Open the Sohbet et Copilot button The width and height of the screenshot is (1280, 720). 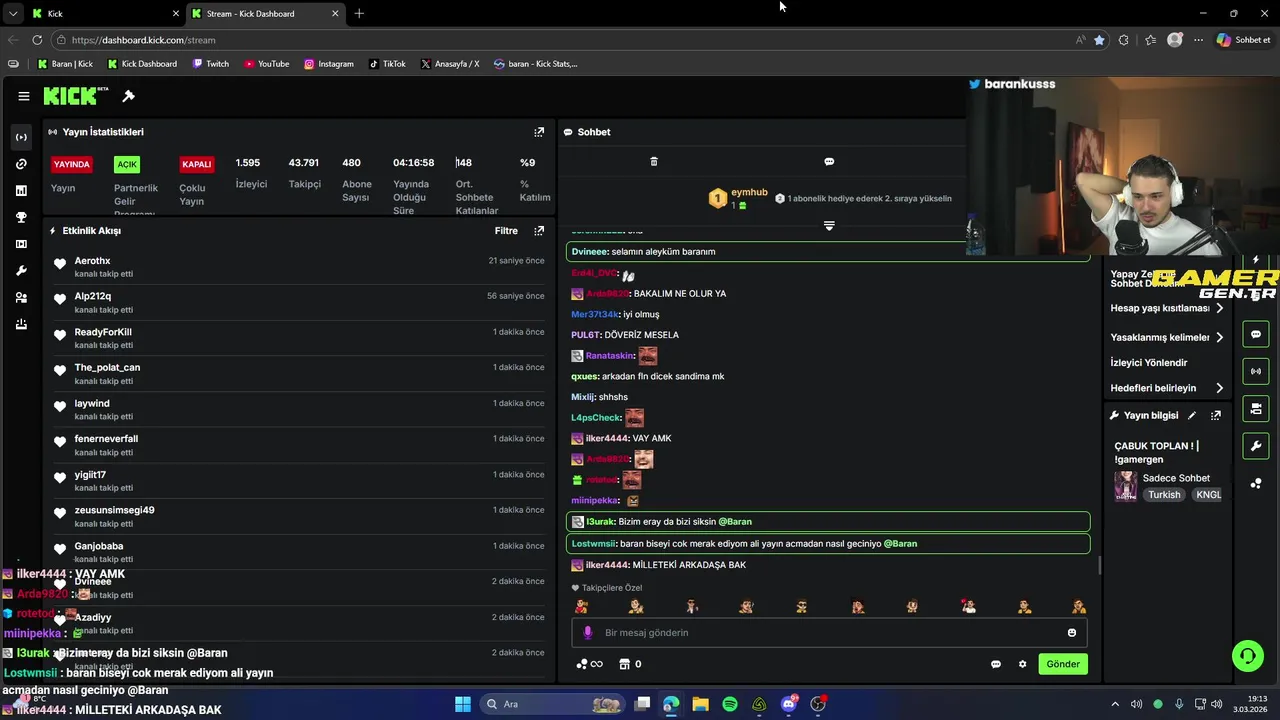click(x=1244, y=40)
